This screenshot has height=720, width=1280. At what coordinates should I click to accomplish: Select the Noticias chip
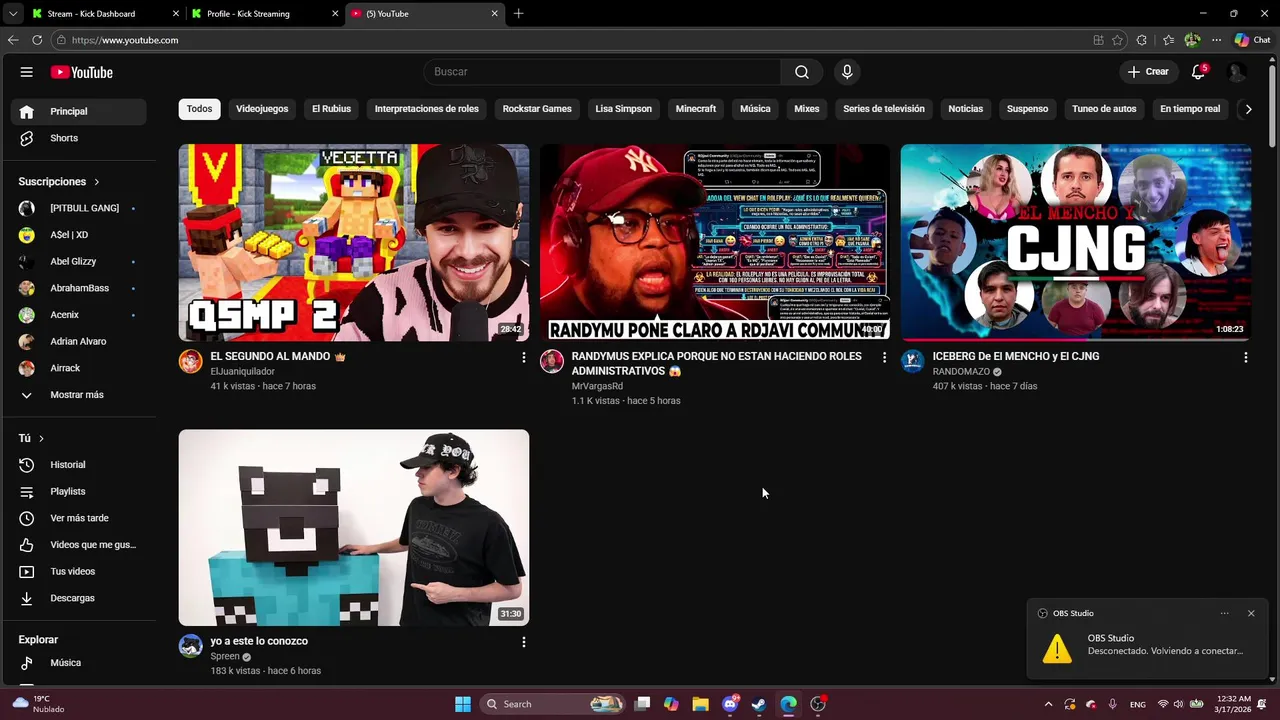[x=965, y=109]
